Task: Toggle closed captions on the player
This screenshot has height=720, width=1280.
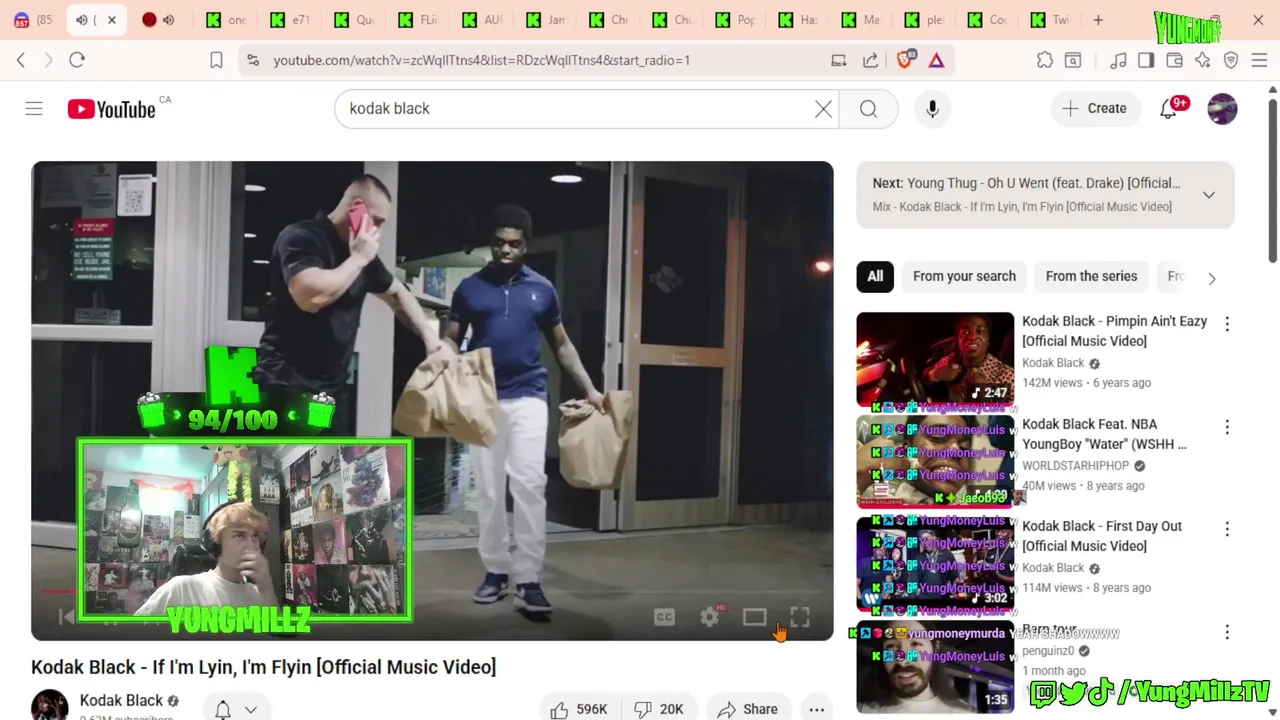Action: click(x=664, y=618)
